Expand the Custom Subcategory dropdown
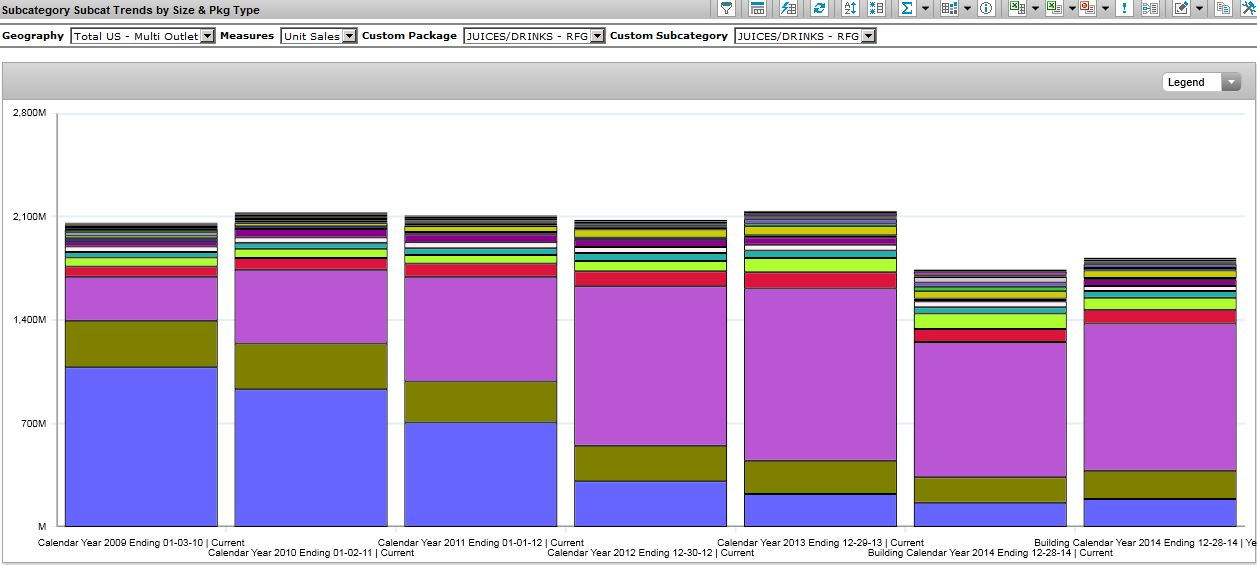This screenshot has width=1257, height=565. [868, 36]
